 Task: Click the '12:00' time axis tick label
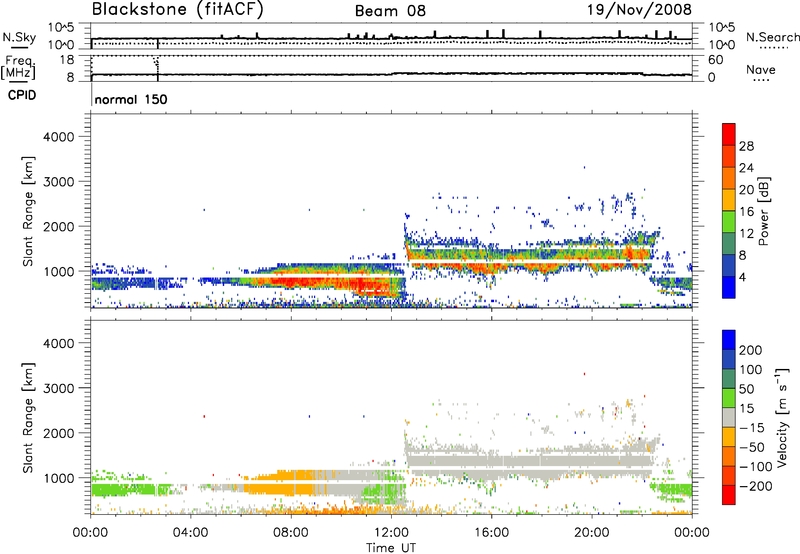(x=391, y=533)
